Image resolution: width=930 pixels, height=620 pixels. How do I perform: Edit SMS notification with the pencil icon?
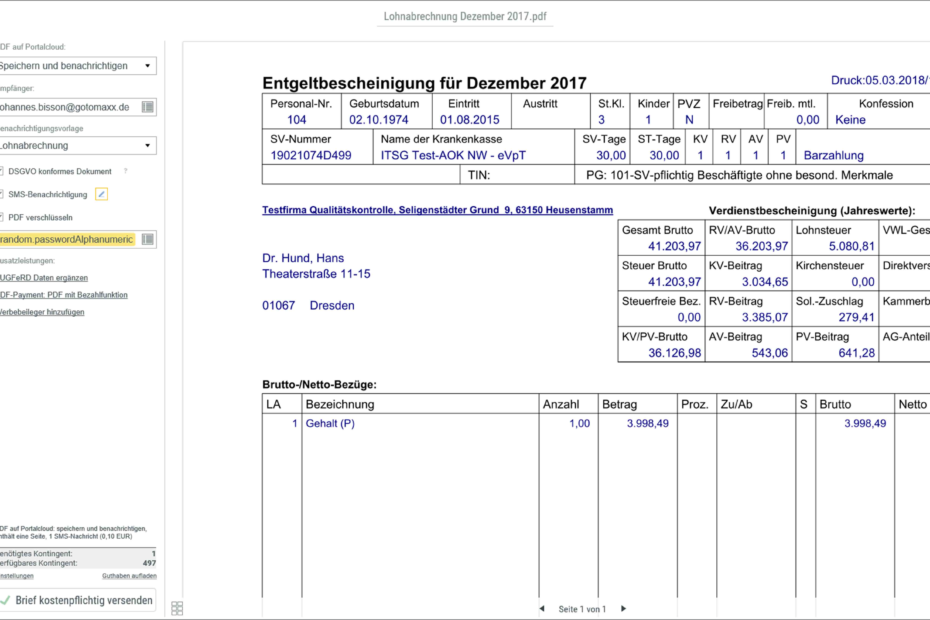click(101, 194)
